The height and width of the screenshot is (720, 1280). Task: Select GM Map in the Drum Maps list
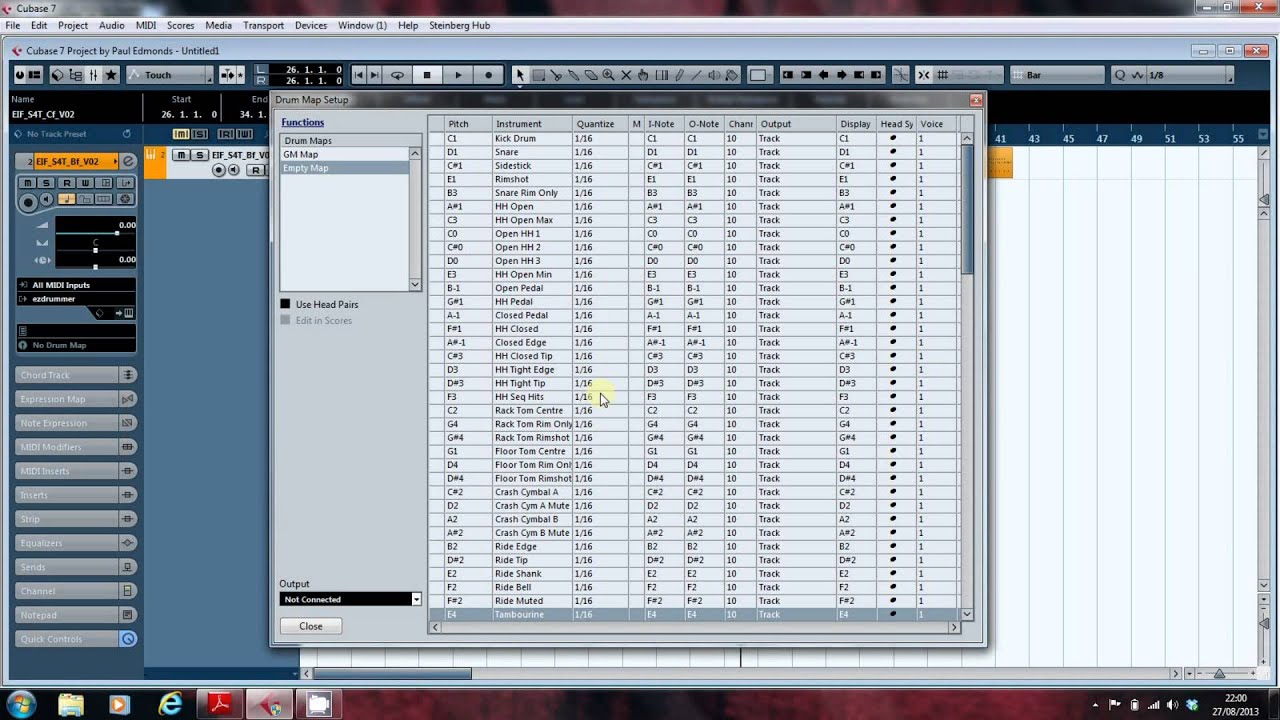[x=344, y=154]
